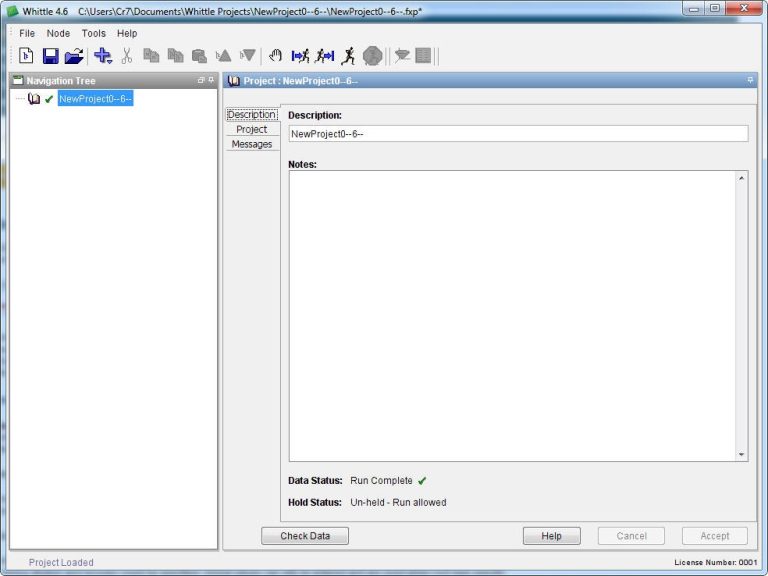Pin the Project panel with its pin icon
Image resolution: width=768 pixels, height=576 pixels.
tap(750, 79)
